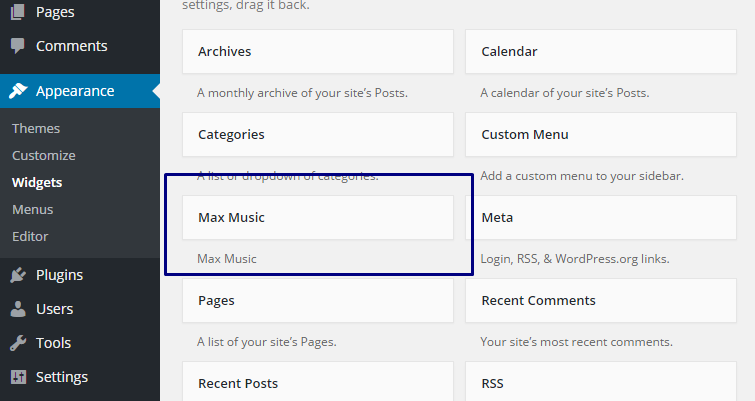Screen dimensions: 755x401
Task: Click the Users person icon
Action: 18,309
